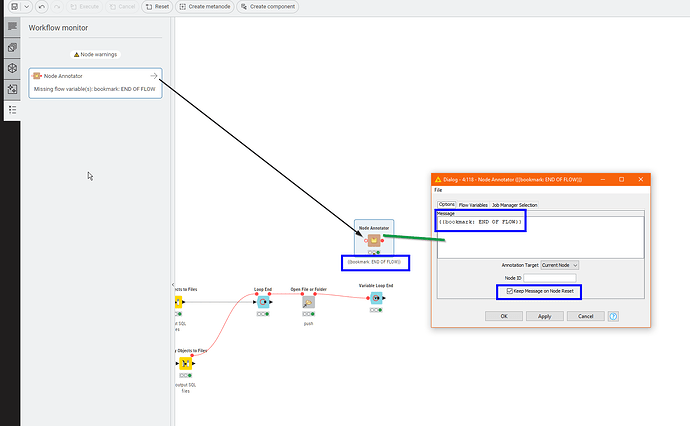The height and width of the screenshot is (426, 690).
Task: Reset nodes with the Reset button
Action: (x=157, y=7)
